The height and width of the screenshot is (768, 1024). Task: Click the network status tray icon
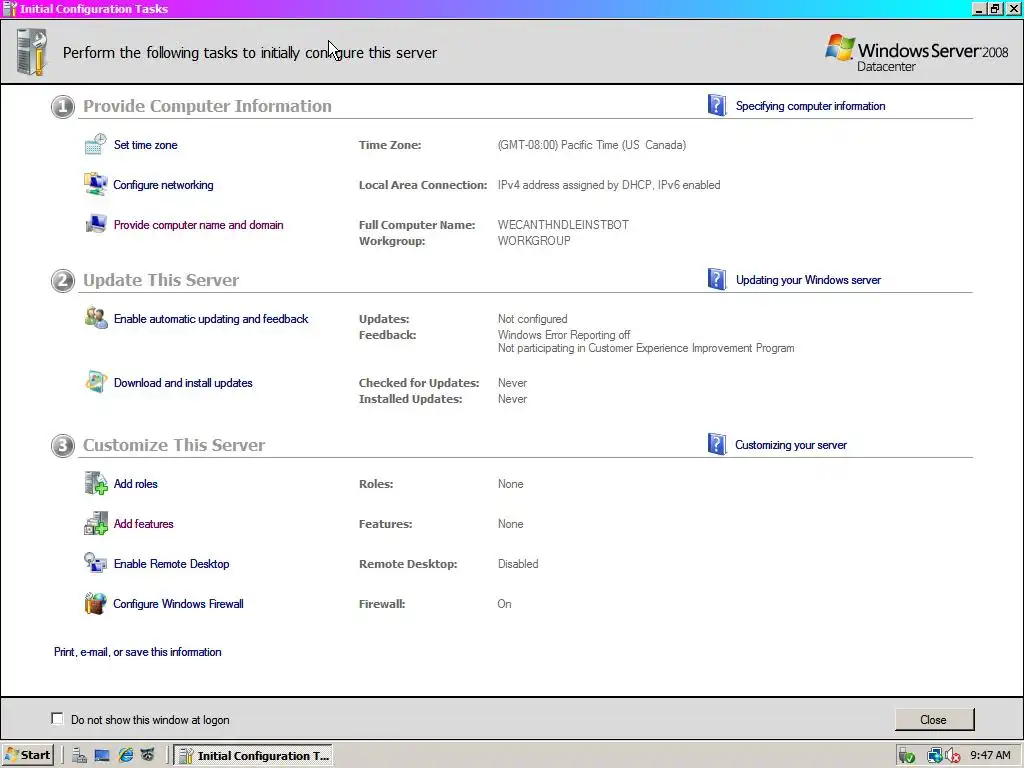click(935, 756)
